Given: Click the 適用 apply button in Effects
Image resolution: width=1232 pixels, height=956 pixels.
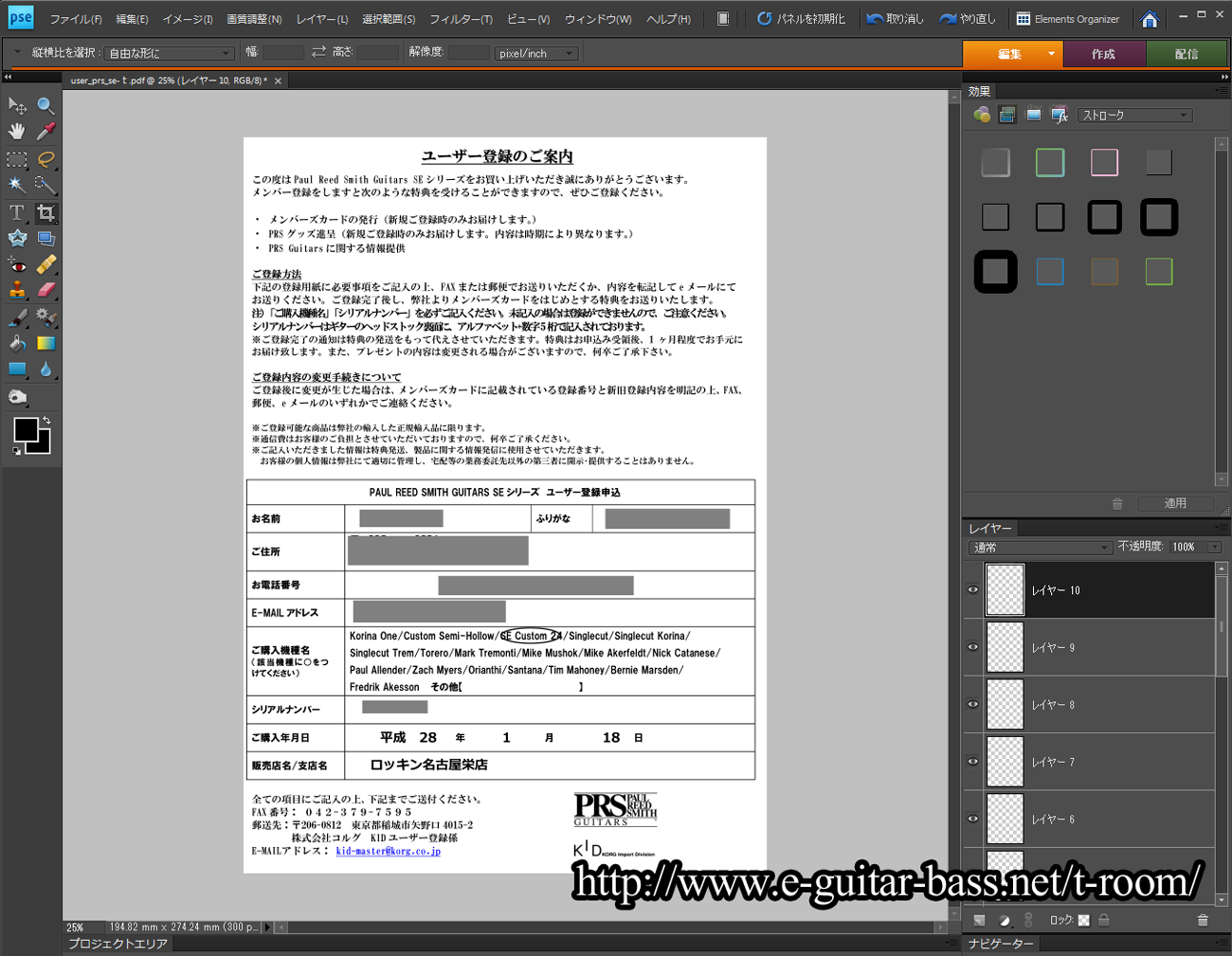Looking at the screenshot, I should [x=1175, y=503].
